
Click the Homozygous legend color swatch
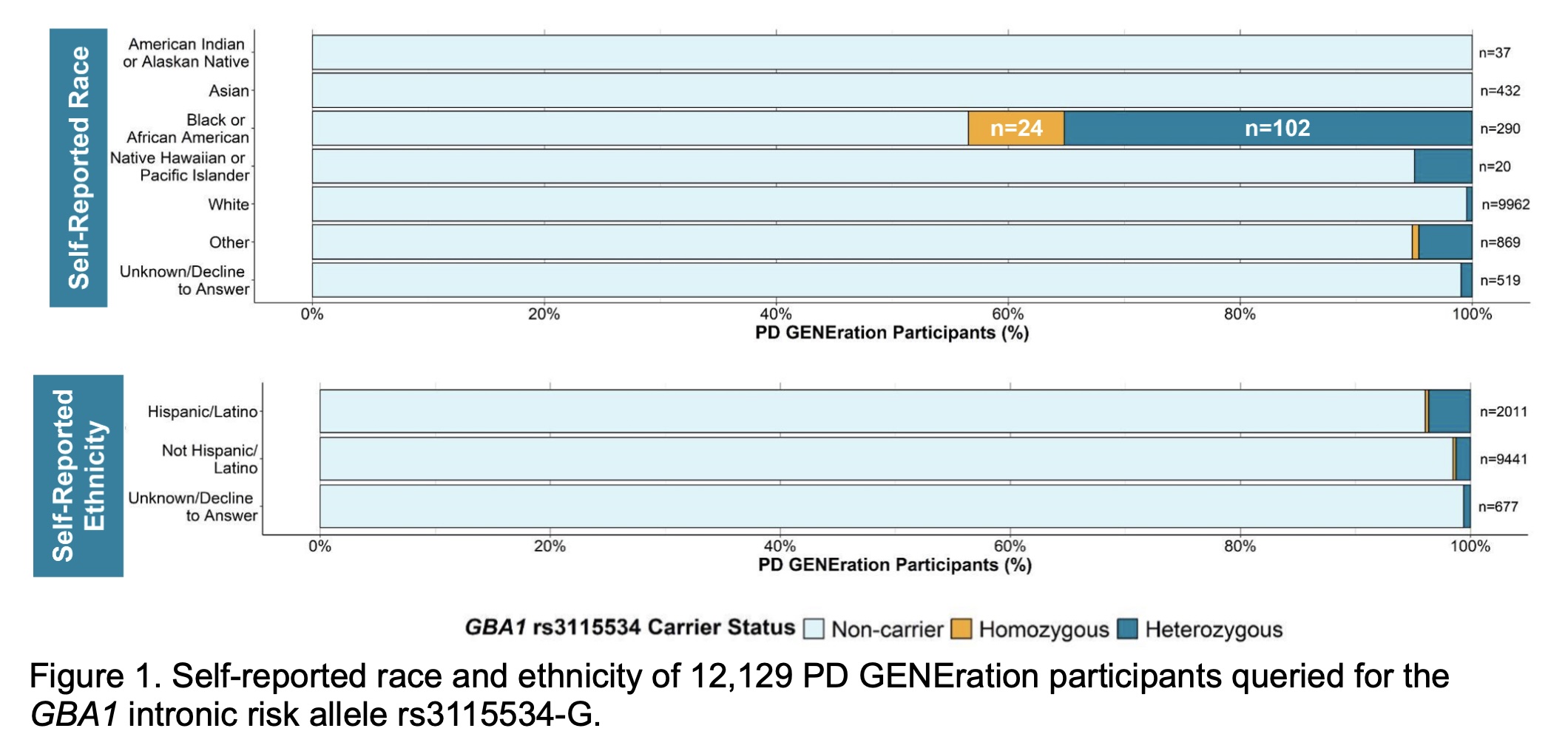coord(961,629)
